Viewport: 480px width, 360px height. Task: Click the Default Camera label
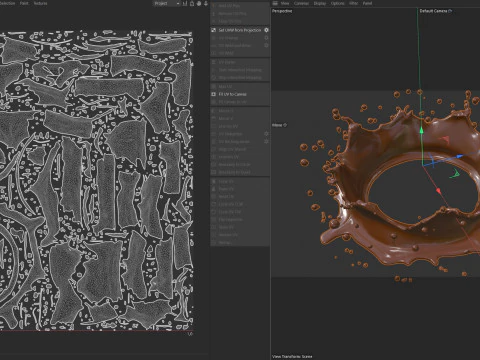click(x=433, y=11)
